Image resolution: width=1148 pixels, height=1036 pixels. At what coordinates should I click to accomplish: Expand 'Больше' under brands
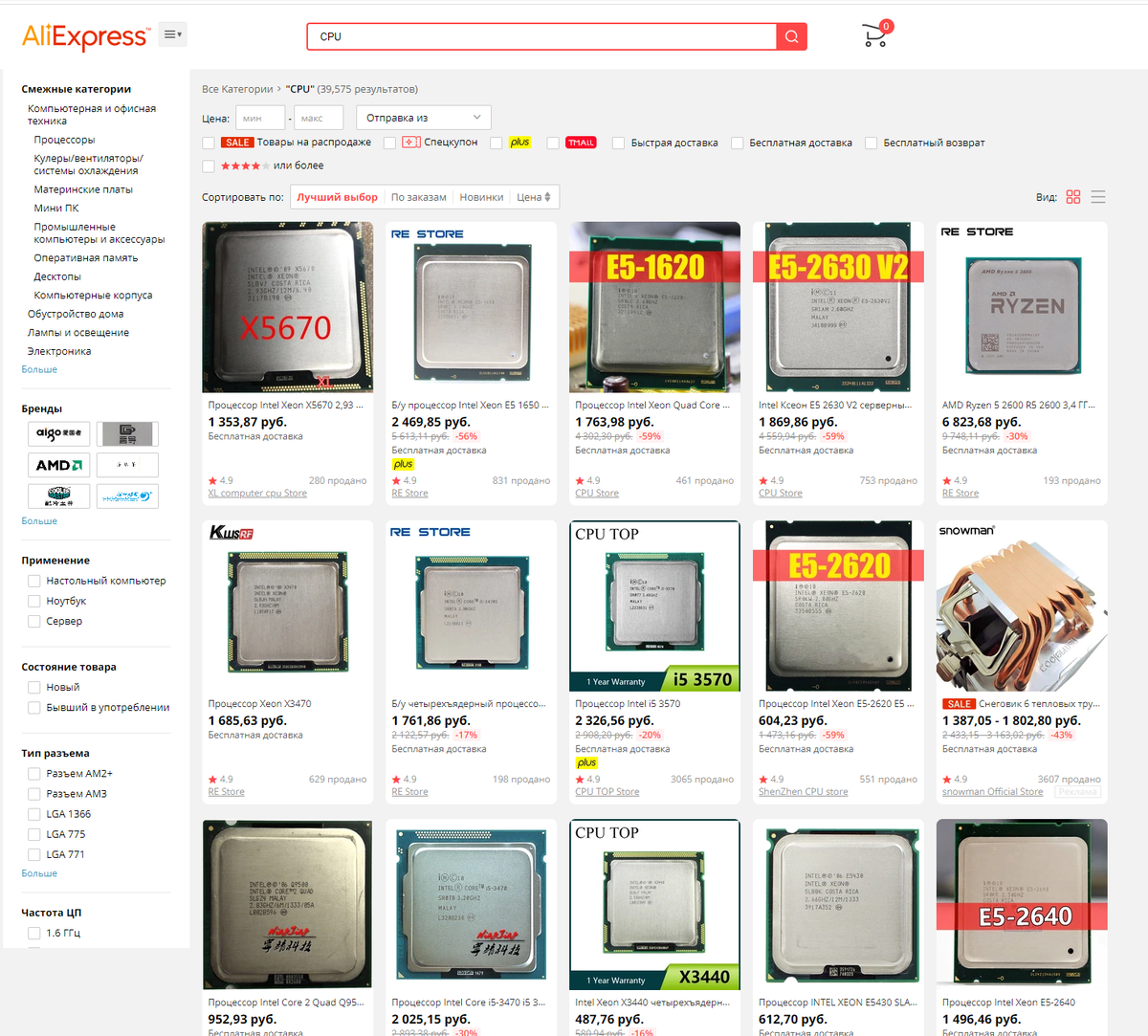(x=39, y=521)
